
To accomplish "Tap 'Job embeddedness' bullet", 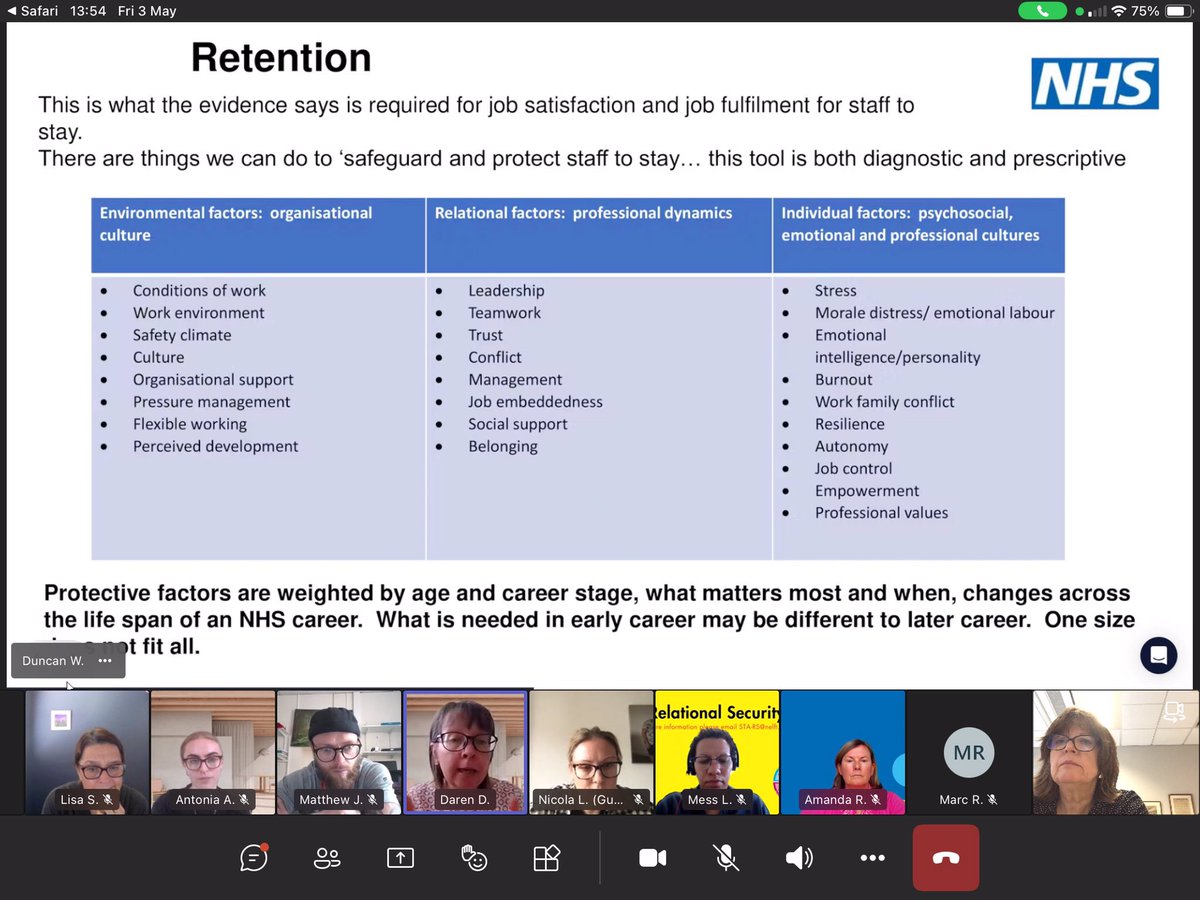I will [535, 402].
